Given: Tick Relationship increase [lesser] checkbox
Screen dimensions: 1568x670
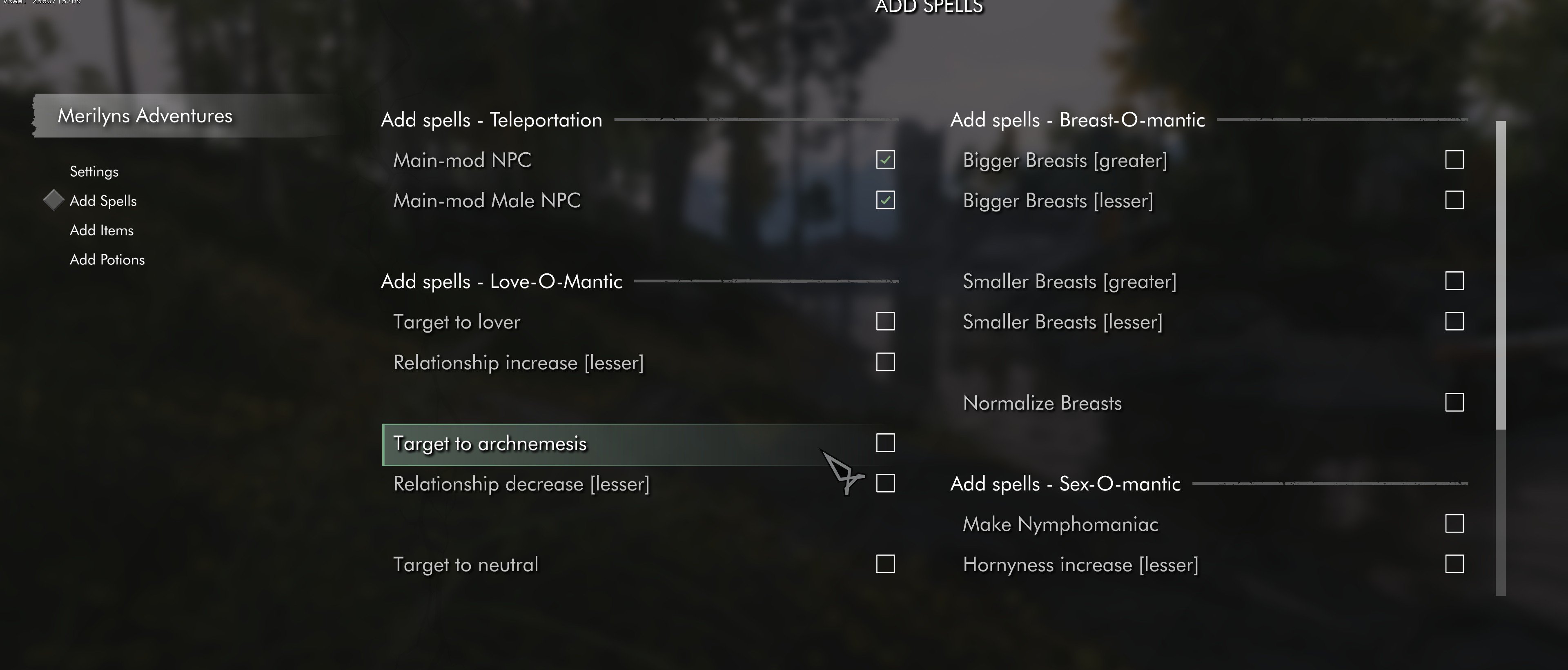Looking at the screenshot, I should click(x=885, y=362).
